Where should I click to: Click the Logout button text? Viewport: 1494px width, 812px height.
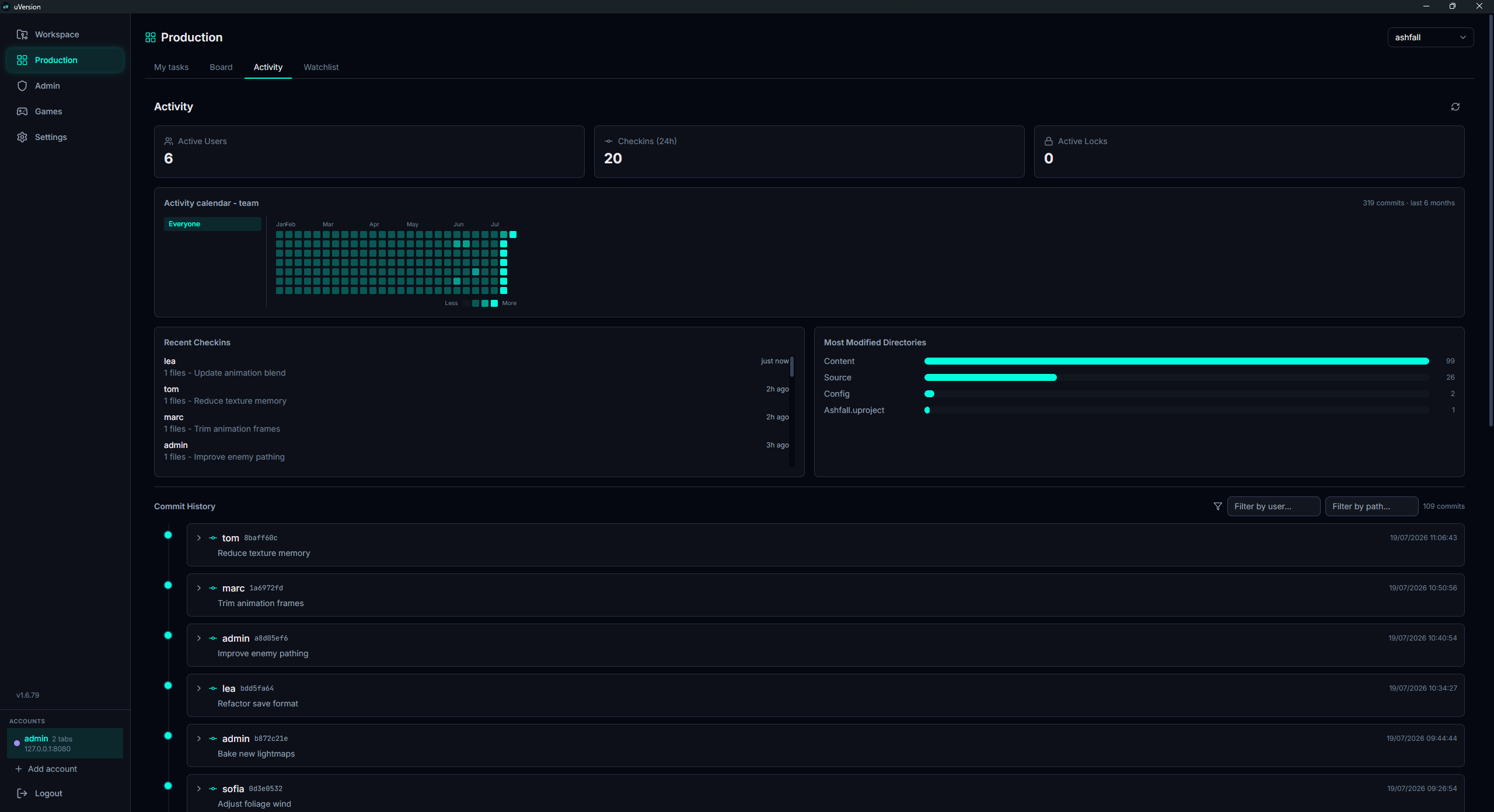point(48,793)
